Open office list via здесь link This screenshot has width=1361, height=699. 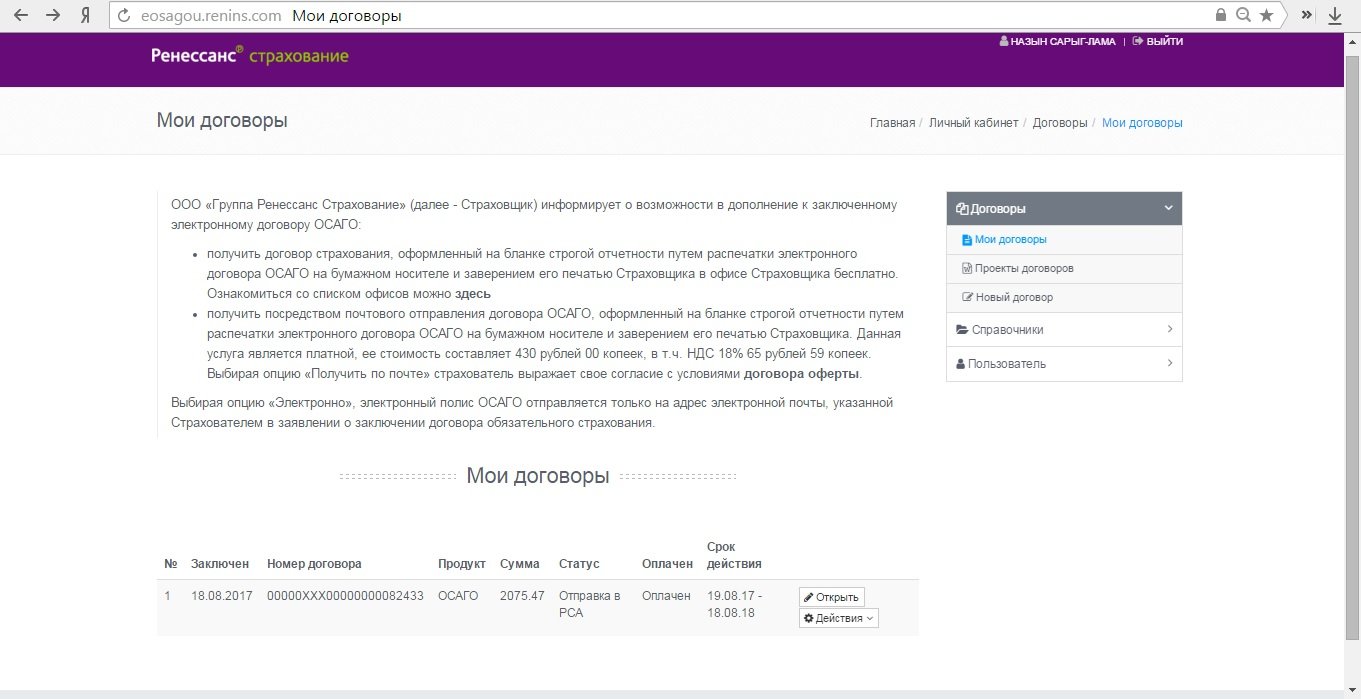click(473, 294)
